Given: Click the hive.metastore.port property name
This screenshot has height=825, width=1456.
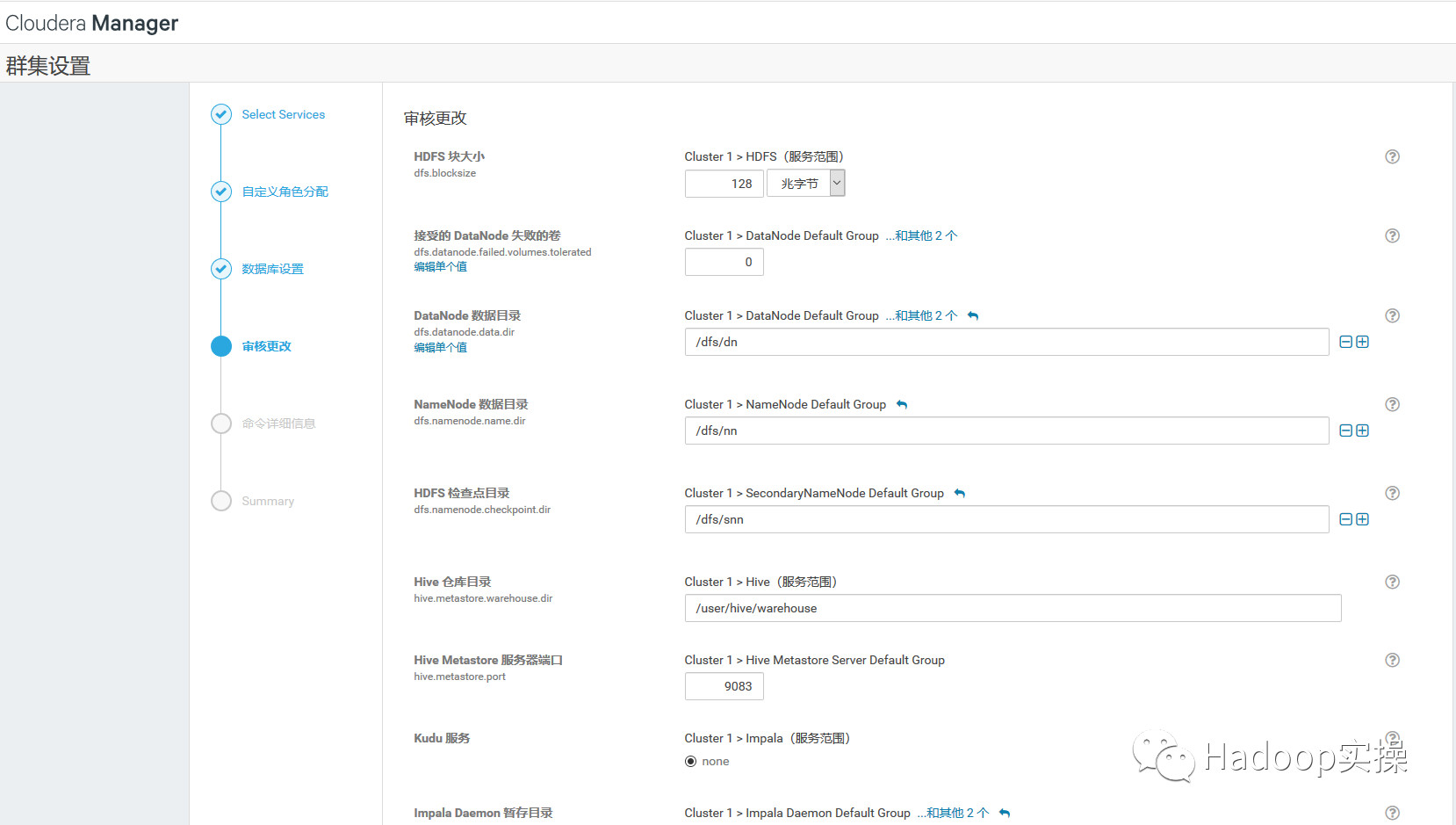Looking at the screenshot, I should click(460, 677).
